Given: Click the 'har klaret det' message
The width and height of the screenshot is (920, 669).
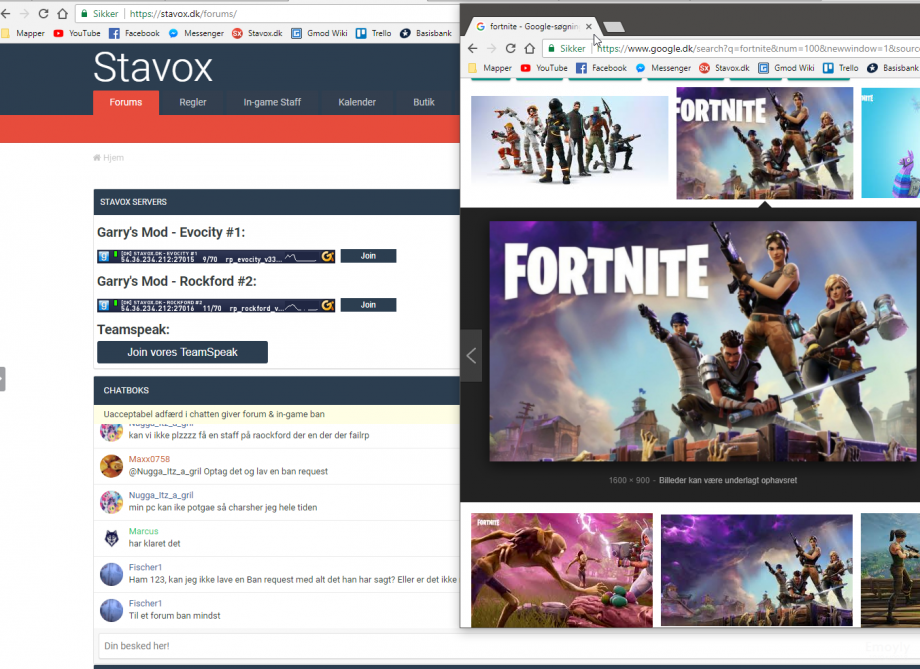Looking at the screenshot, I should 154,544.
